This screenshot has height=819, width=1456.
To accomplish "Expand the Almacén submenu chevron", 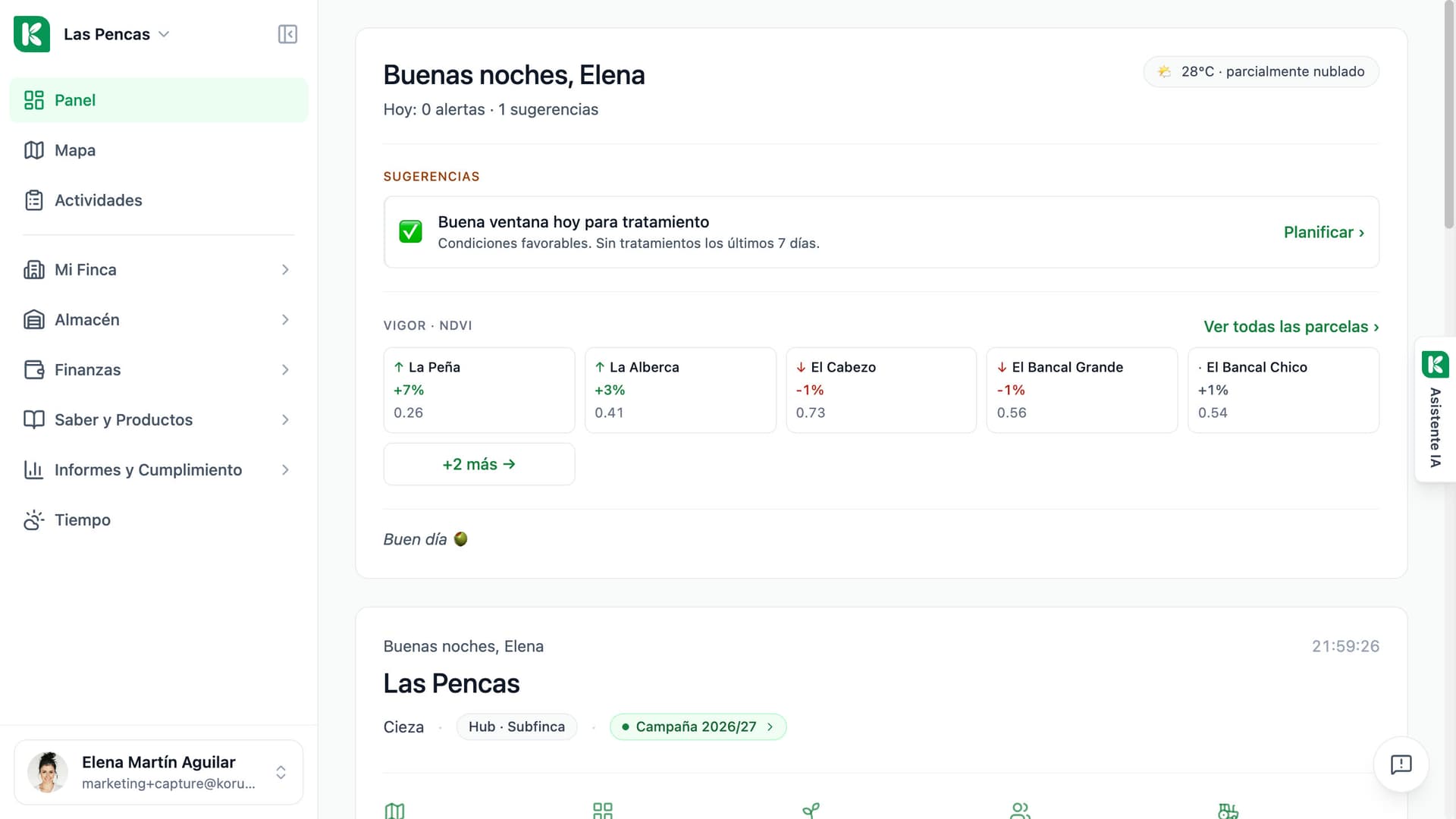I will 285,320.
